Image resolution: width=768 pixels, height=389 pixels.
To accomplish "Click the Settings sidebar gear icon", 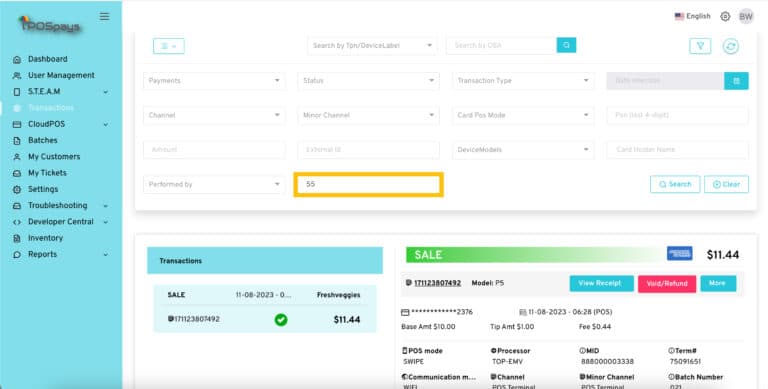I will coord(17,189).
